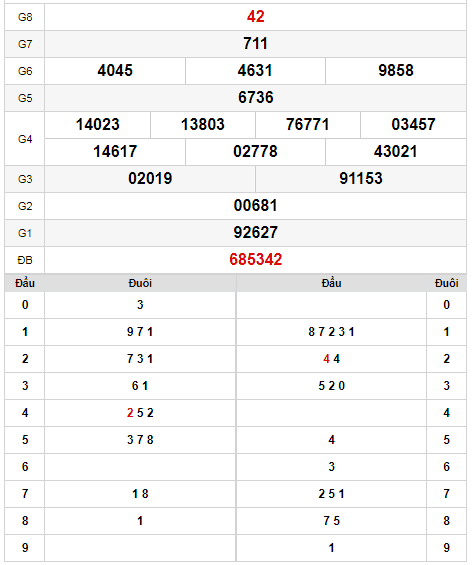Click the left Đầu column header

point(25,283)
